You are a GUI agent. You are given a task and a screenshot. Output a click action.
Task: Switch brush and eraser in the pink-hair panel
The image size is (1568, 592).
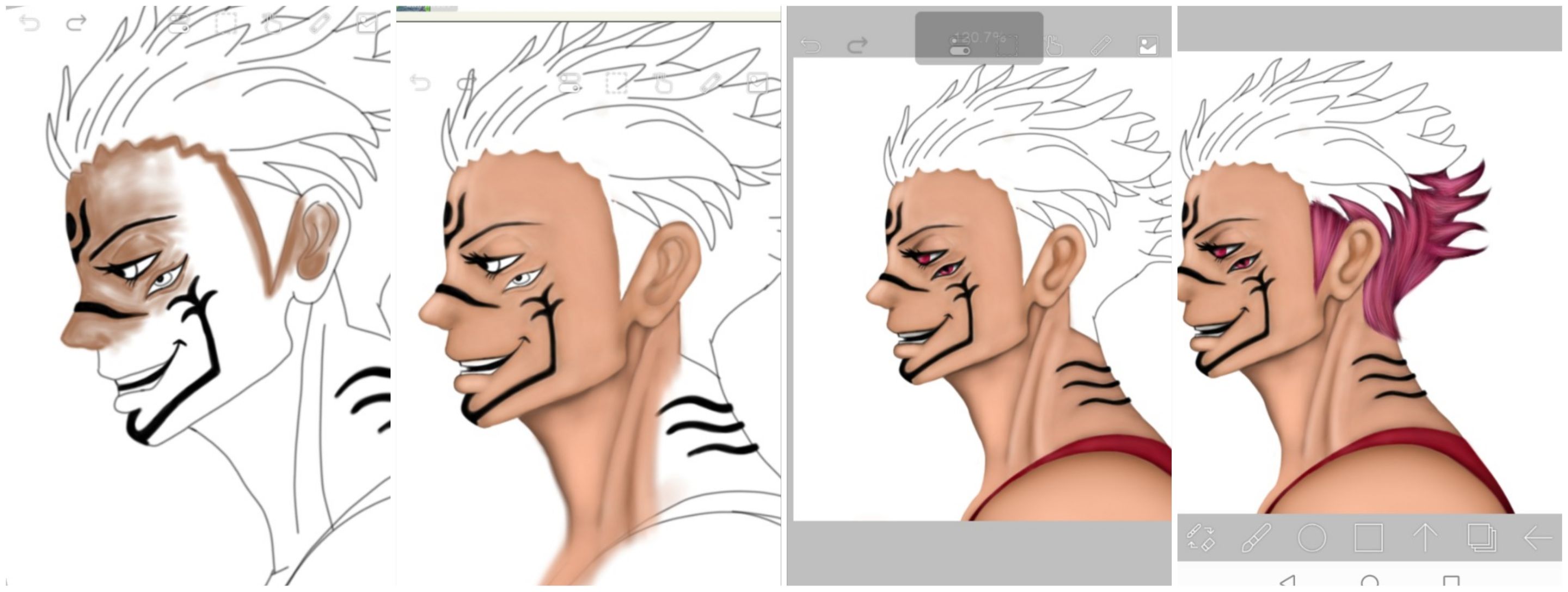[x=1201, y=538]
